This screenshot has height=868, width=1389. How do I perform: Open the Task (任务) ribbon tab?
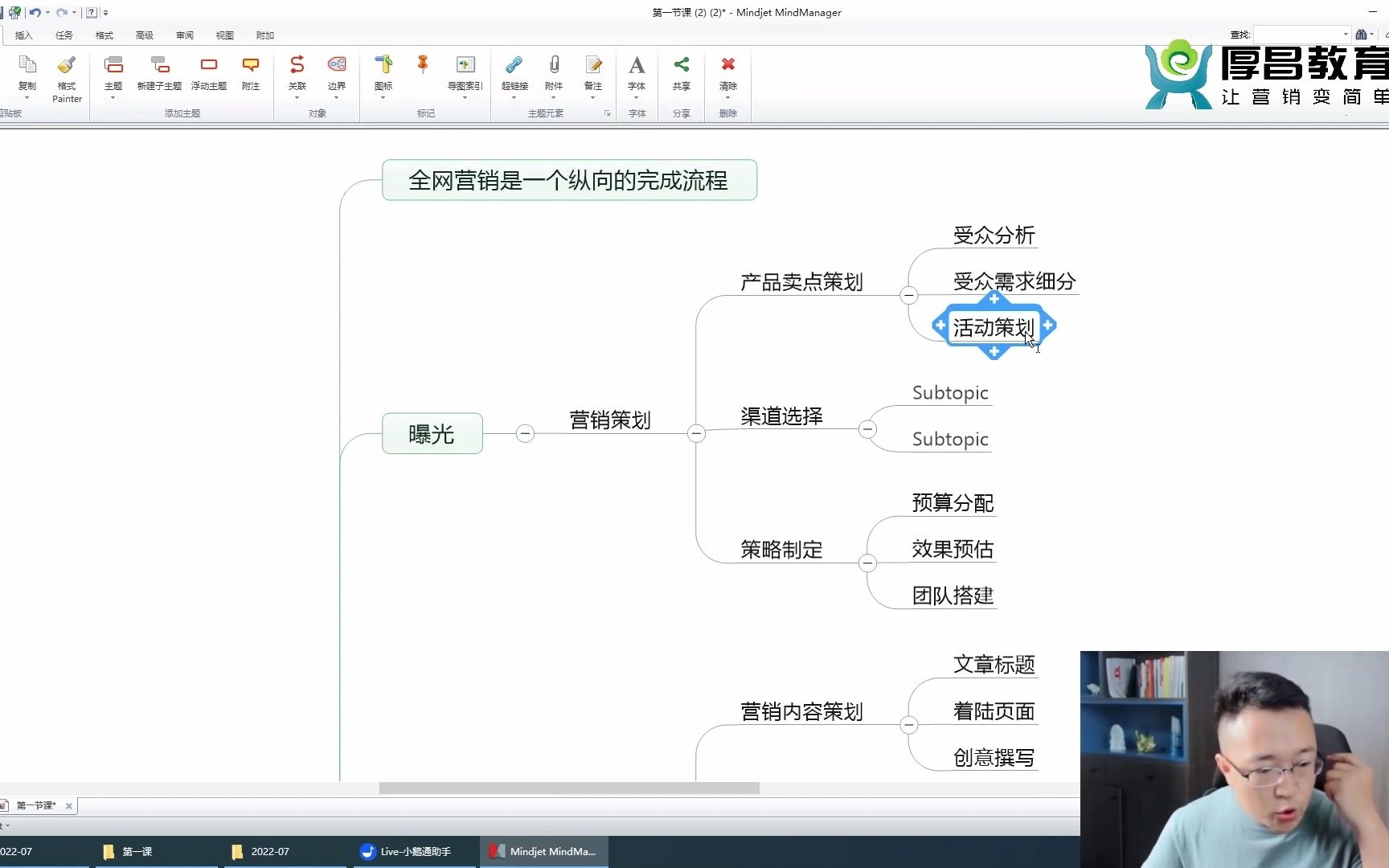click(x=64, y=35)
